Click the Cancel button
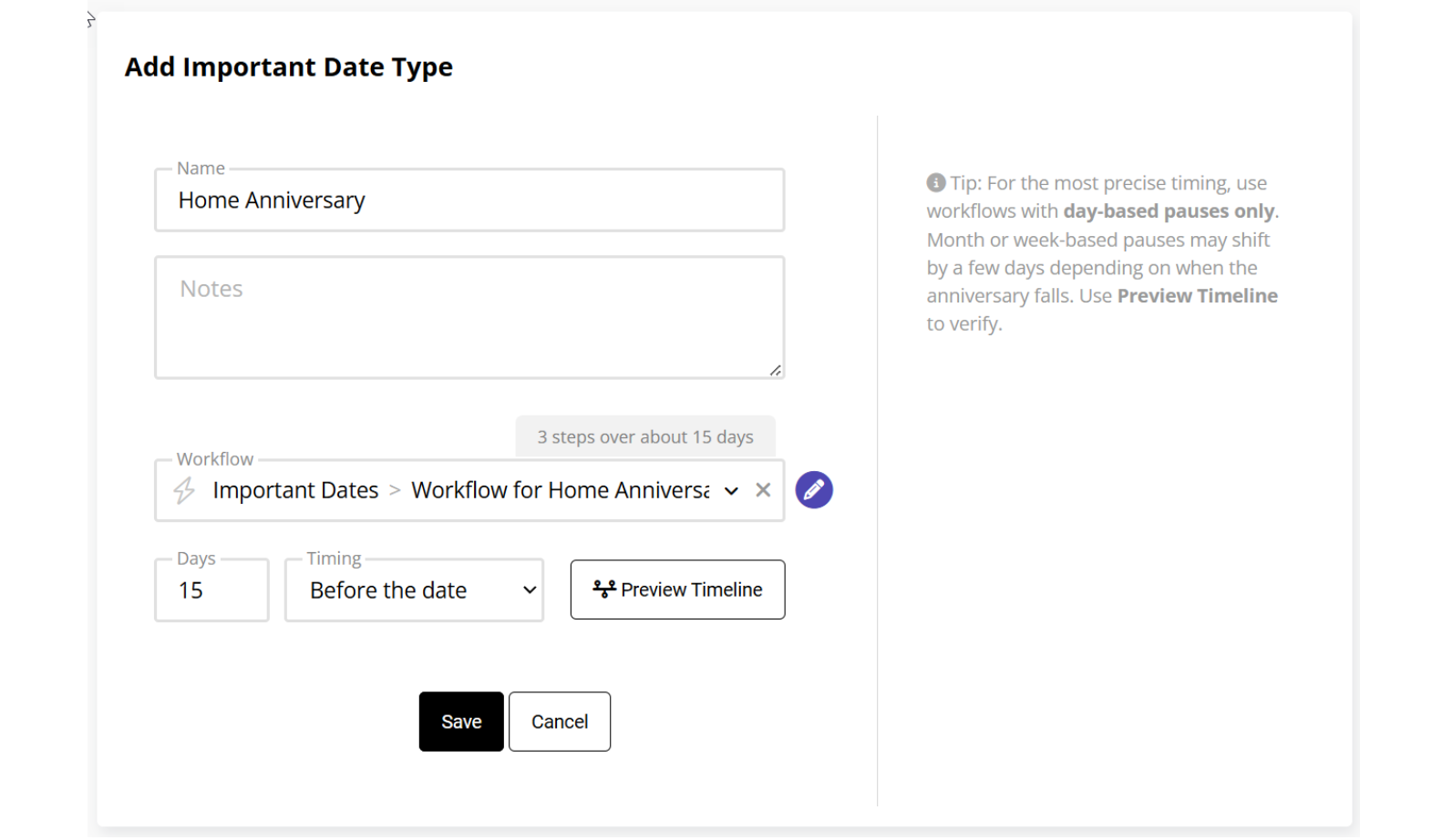Viewport: 1442px width, 840px height. pos(560,722)
